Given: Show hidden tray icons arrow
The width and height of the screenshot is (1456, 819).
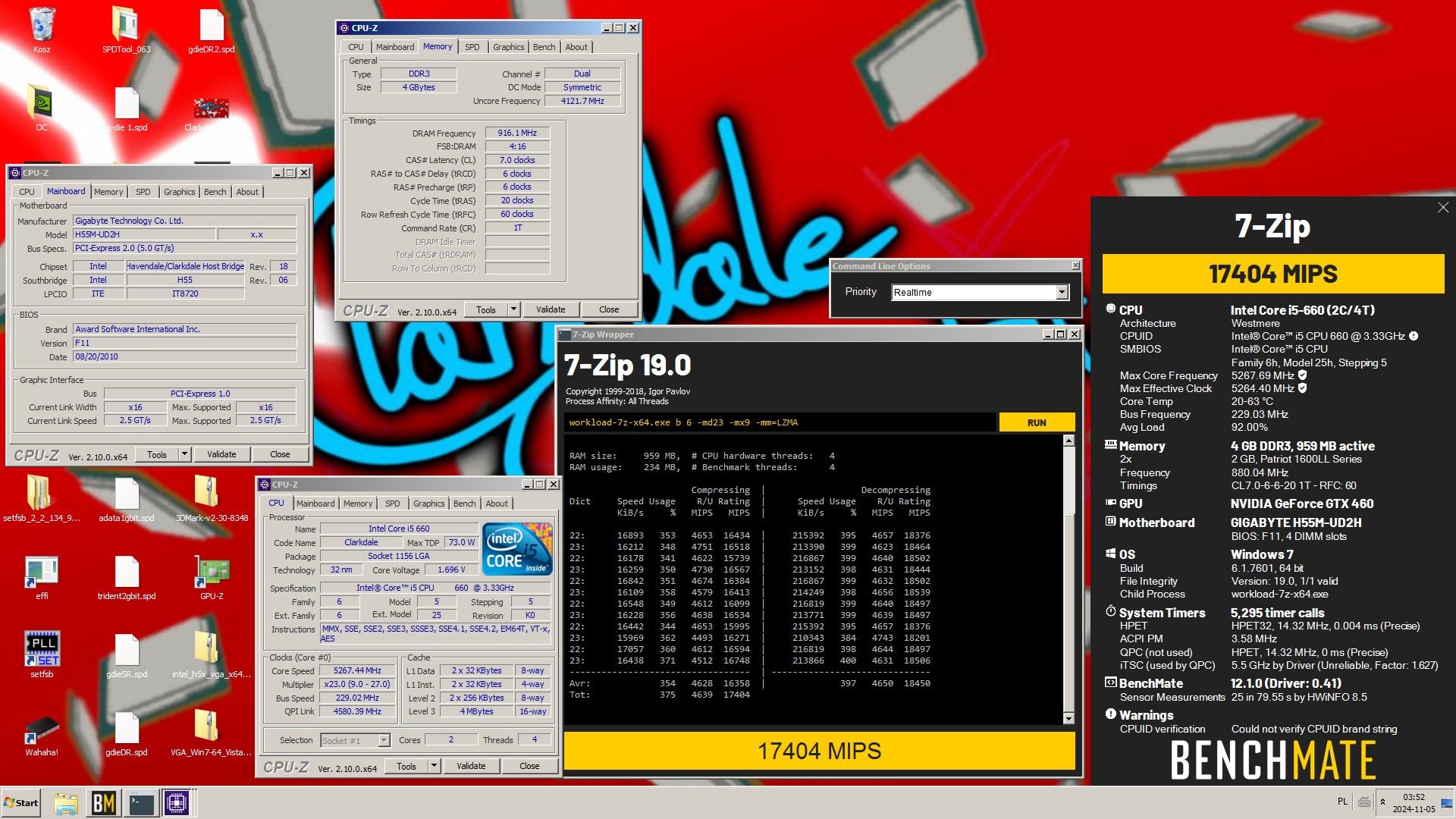Looking at the screenshot, I should [1382, 802].
